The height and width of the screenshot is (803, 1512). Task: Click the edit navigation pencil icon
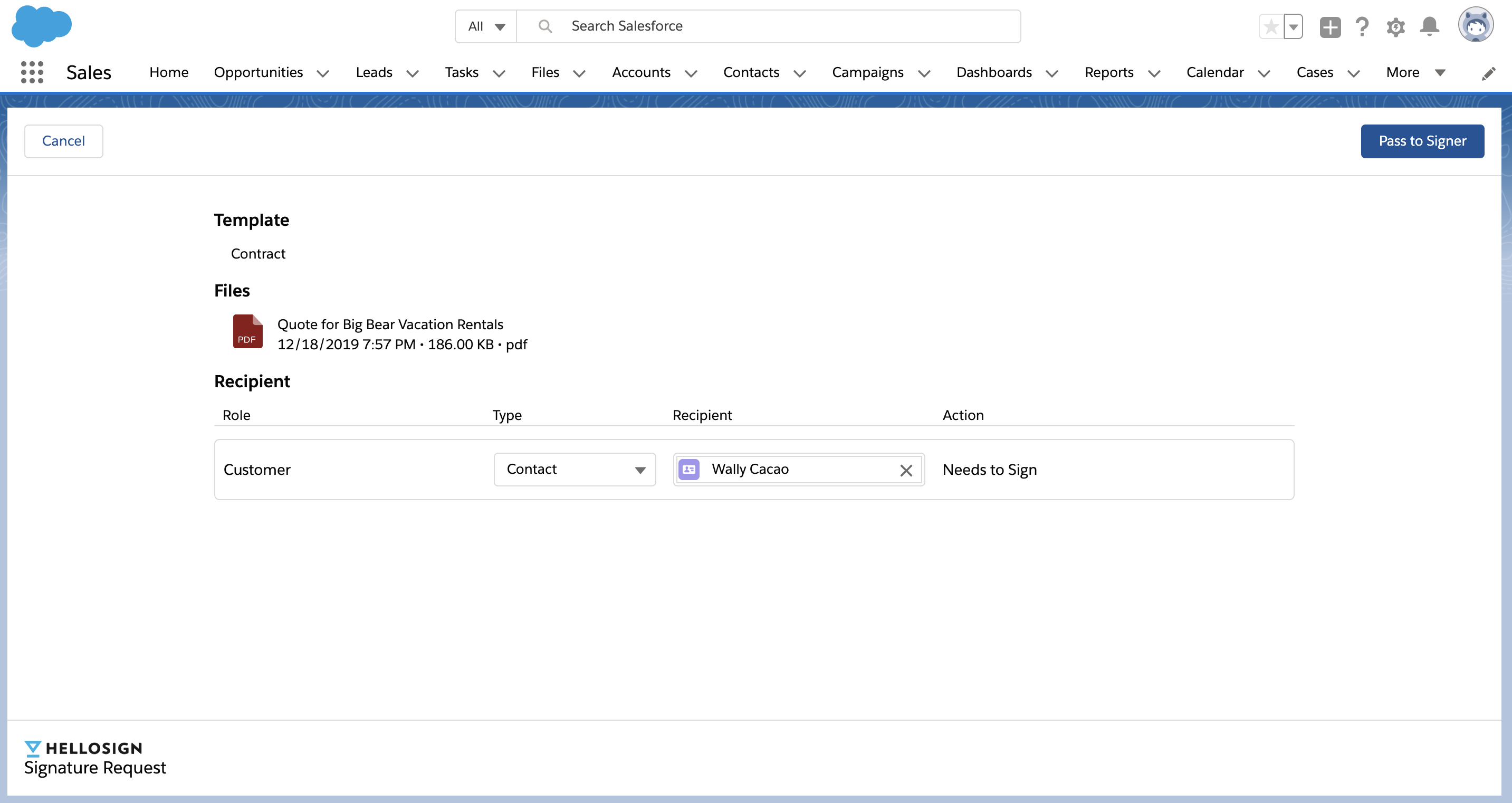[x=1488, y=73]
